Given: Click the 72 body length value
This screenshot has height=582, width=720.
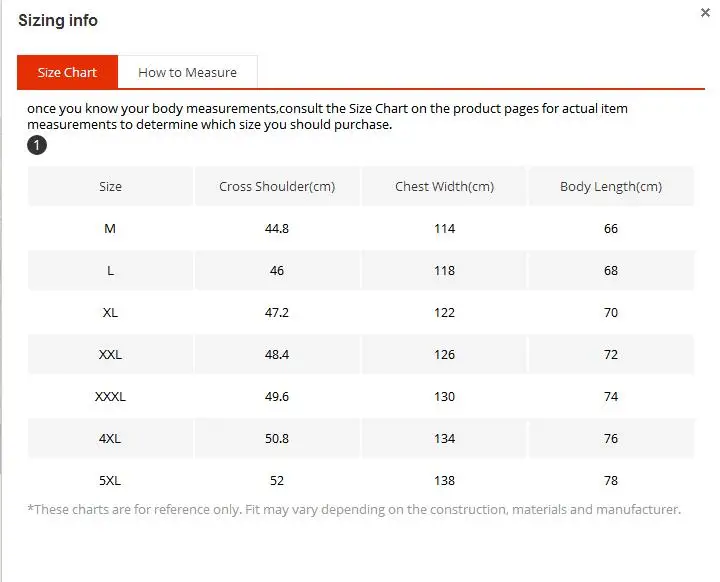Looking at the screenshot, I should coord(611,355).
